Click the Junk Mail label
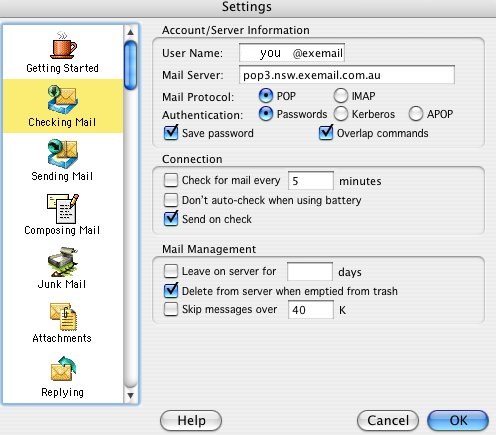 pos(62,284)
